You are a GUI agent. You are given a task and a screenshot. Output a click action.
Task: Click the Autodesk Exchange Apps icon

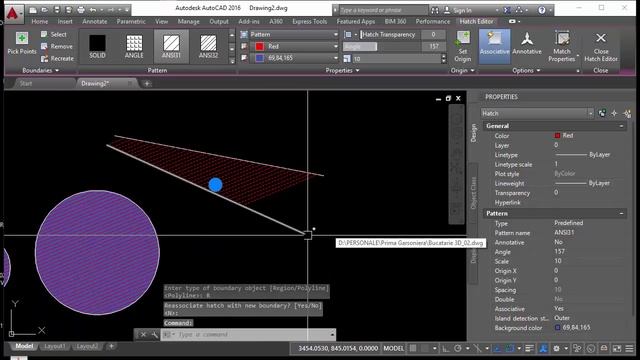[x=507, y=10]
